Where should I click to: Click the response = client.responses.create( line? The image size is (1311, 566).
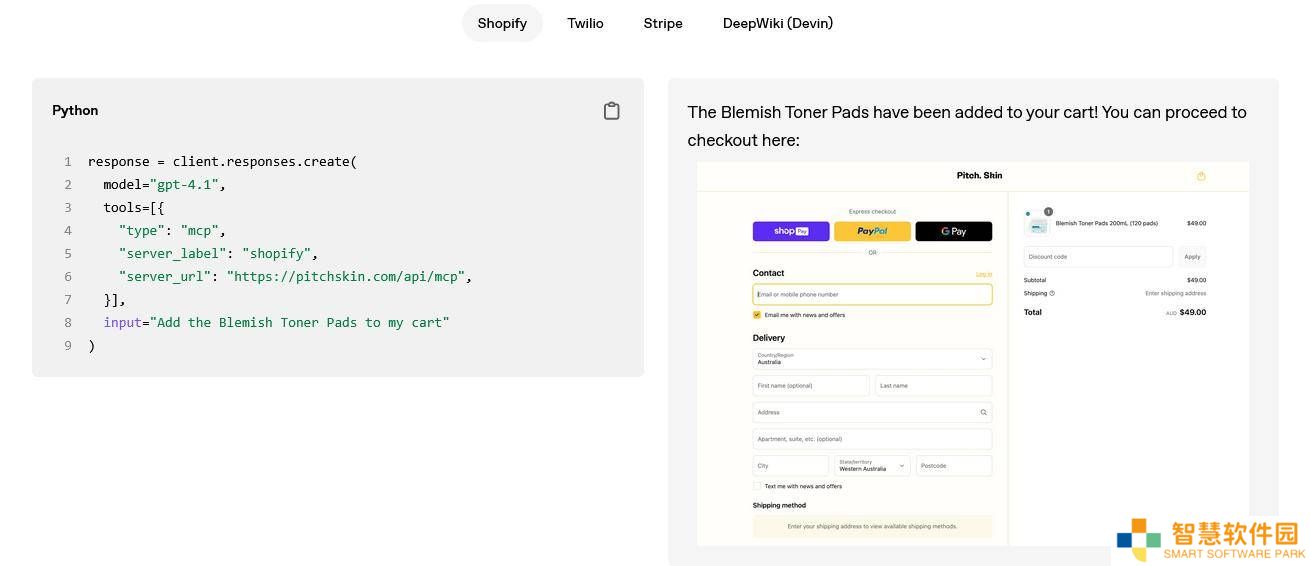222,161
